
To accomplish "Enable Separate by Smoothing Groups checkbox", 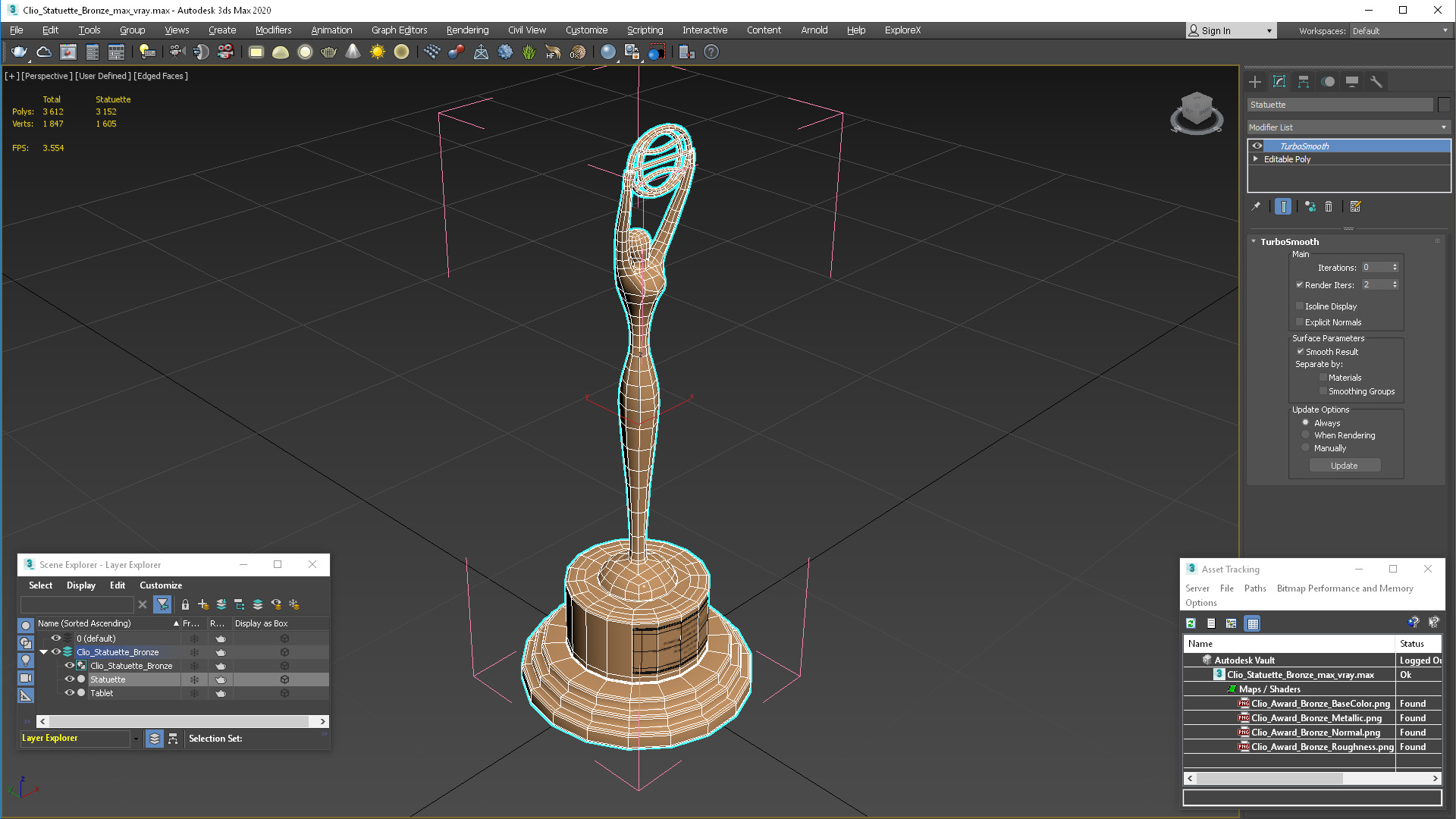I will 1323,391.
